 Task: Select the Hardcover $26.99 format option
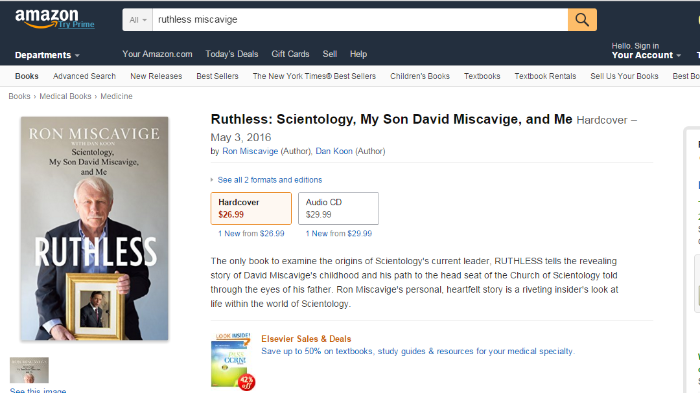point(251,208)
